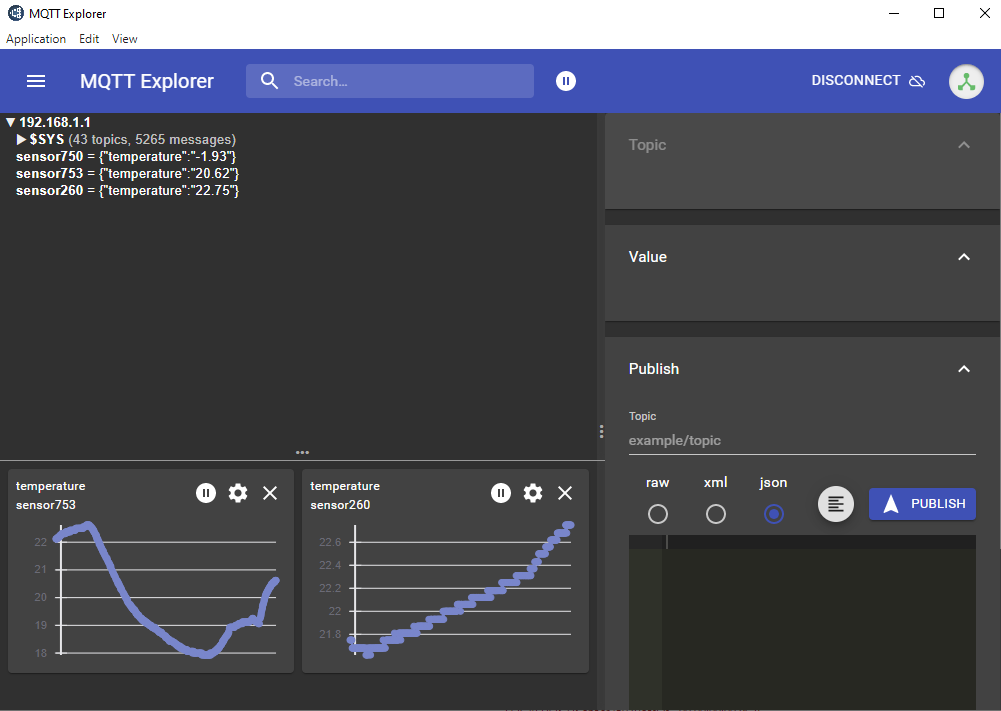The width and height of the screenshot is (1001, 711).
Task: Click the search magnifier icon
Action: 269,81
